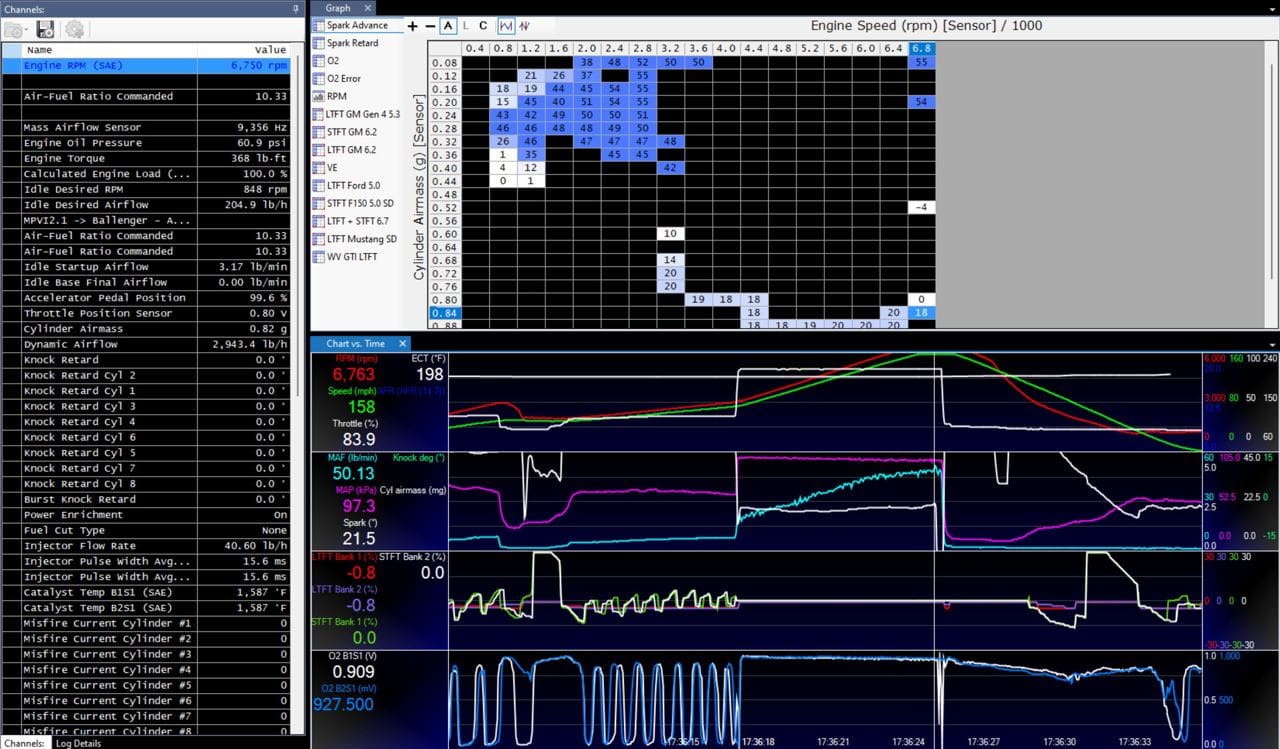Click the channels settings gear icon

coord(75,30)
